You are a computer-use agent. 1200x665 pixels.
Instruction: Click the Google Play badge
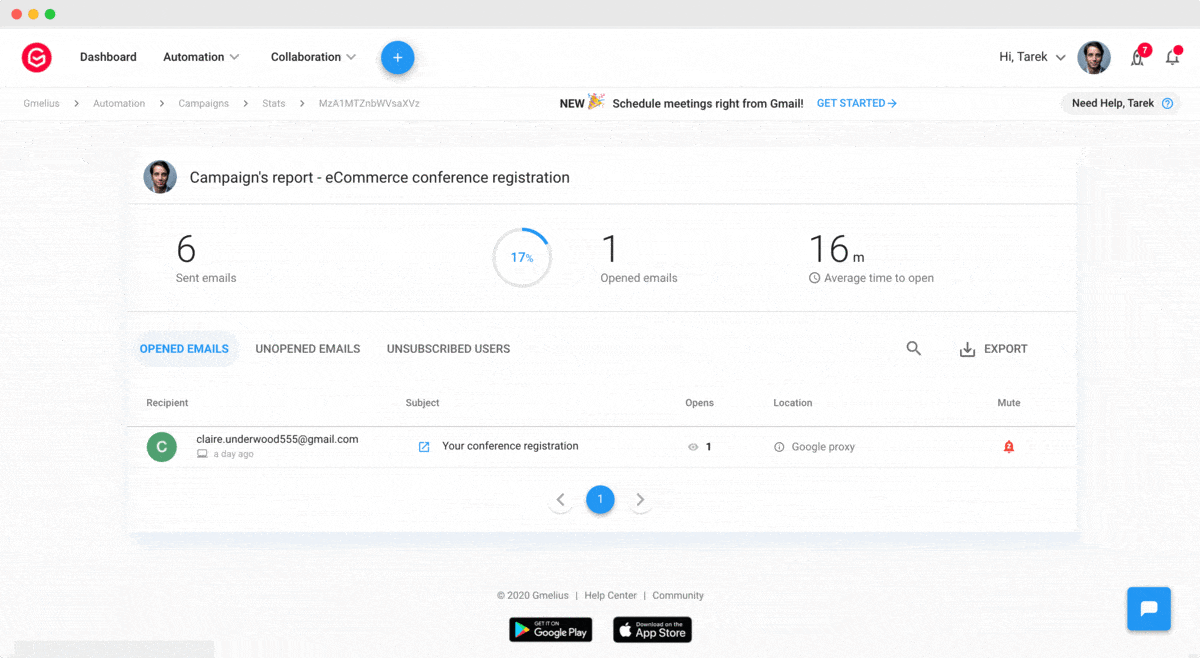pos(551,629)
